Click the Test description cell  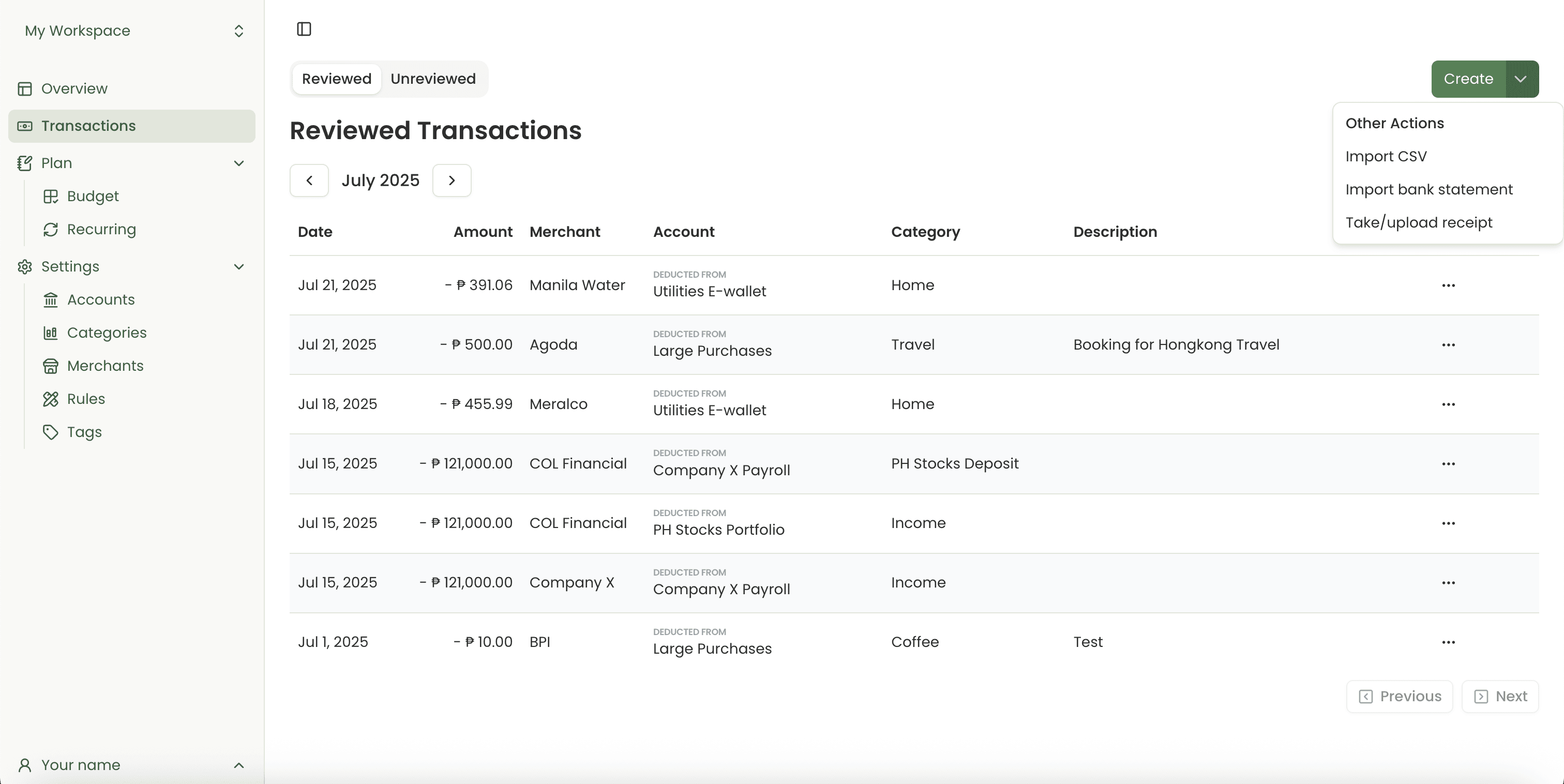click(x=1087, y=642)
